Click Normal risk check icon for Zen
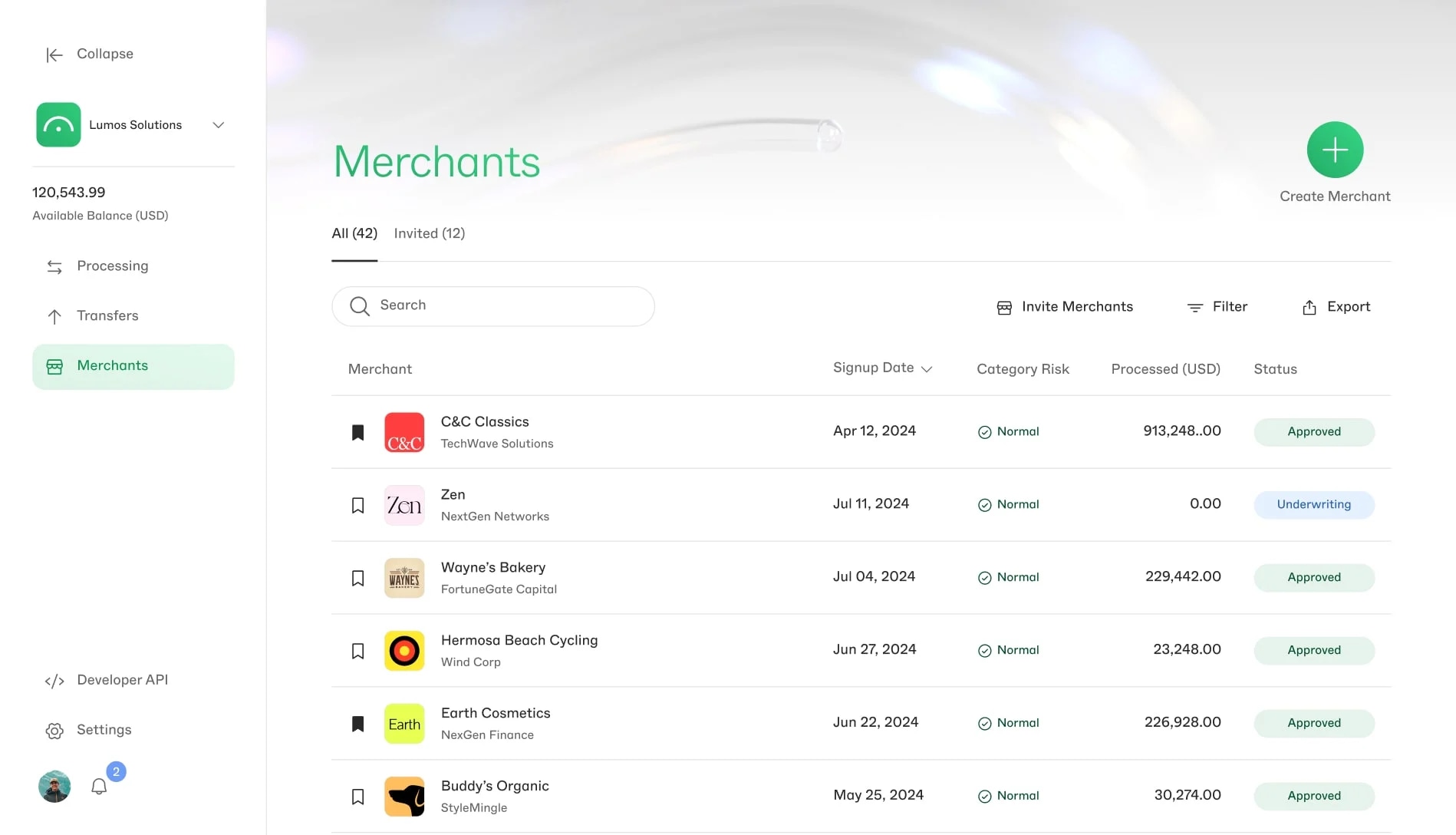The width and height of the screenshot is (1456, 835). (985, 505)
